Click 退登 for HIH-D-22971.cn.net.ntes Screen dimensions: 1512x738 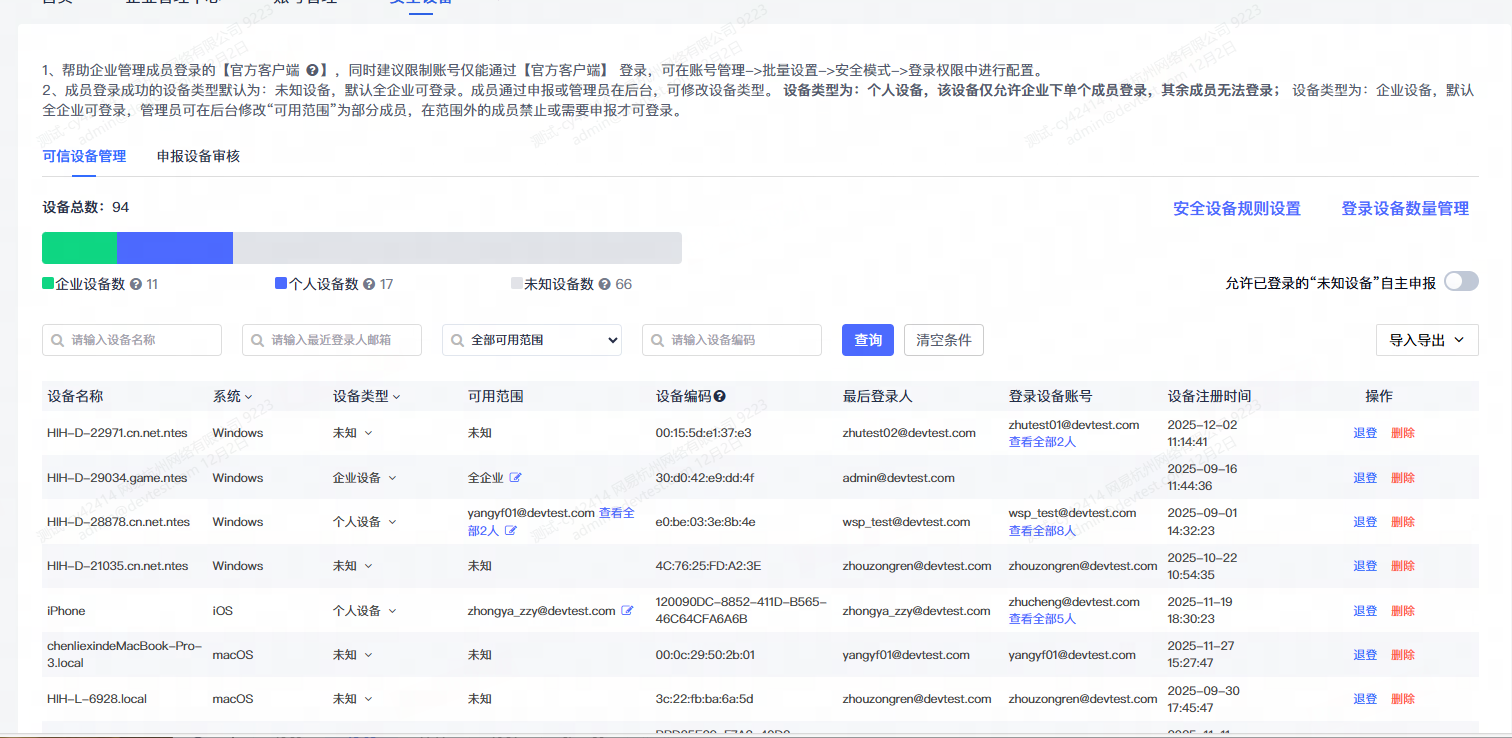(x=1365, y=433)
